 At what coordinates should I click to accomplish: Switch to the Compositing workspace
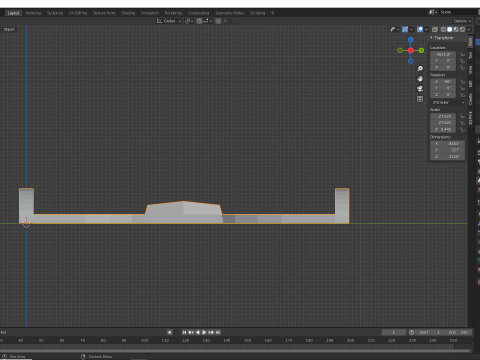click(199, 13)
